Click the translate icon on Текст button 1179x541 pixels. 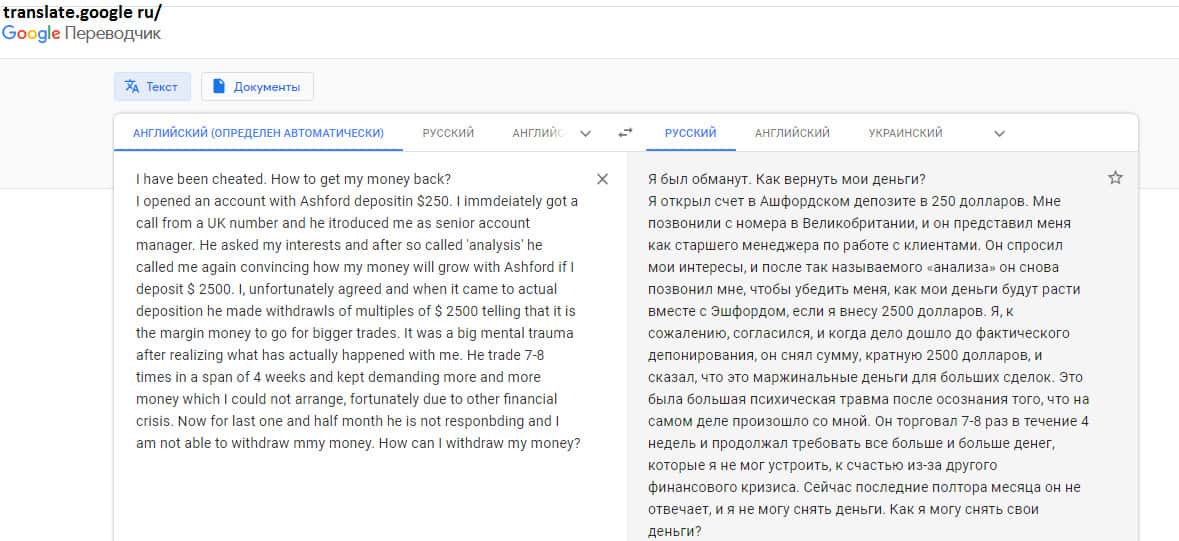132,87
